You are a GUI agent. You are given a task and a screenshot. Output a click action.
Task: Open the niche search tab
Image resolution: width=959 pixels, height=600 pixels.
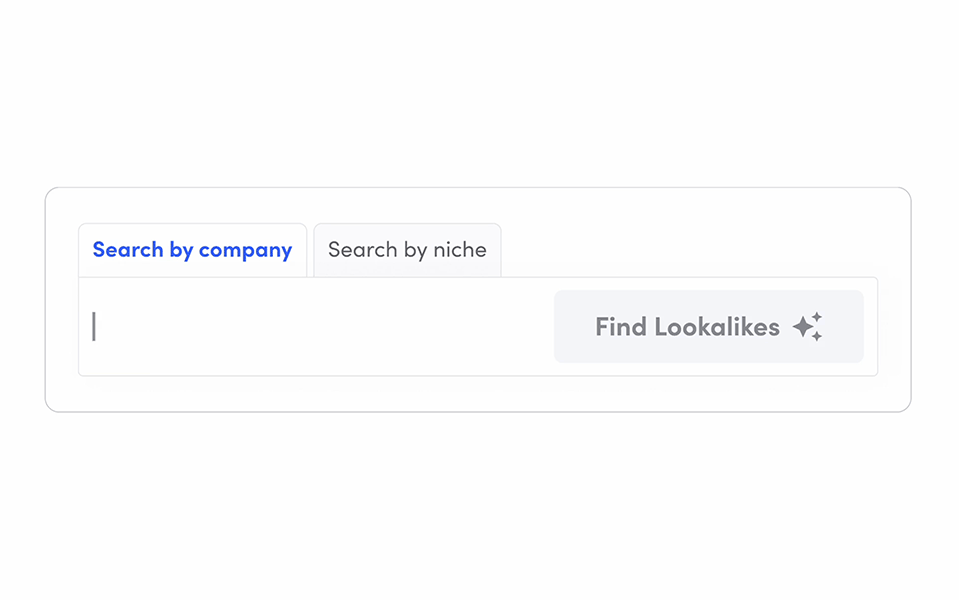407,250
